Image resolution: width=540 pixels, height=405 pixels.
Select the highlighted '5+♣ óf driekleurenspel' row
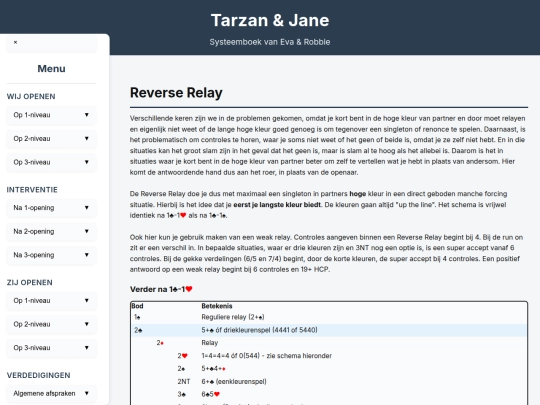pyautogui.click(x=329, y=330)
